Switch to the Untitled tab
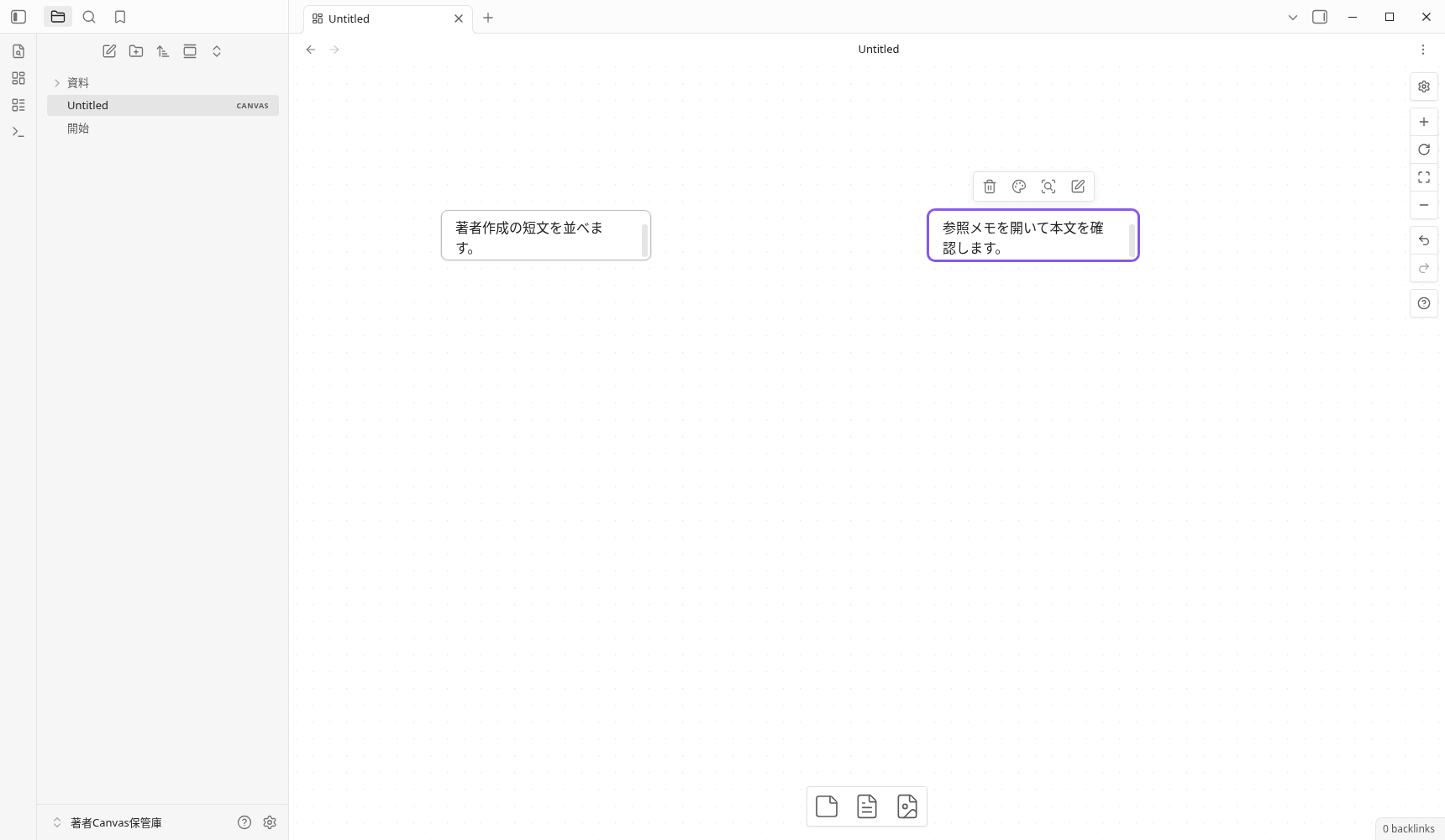Screen dimensions: 1445x840 (387, 18)
